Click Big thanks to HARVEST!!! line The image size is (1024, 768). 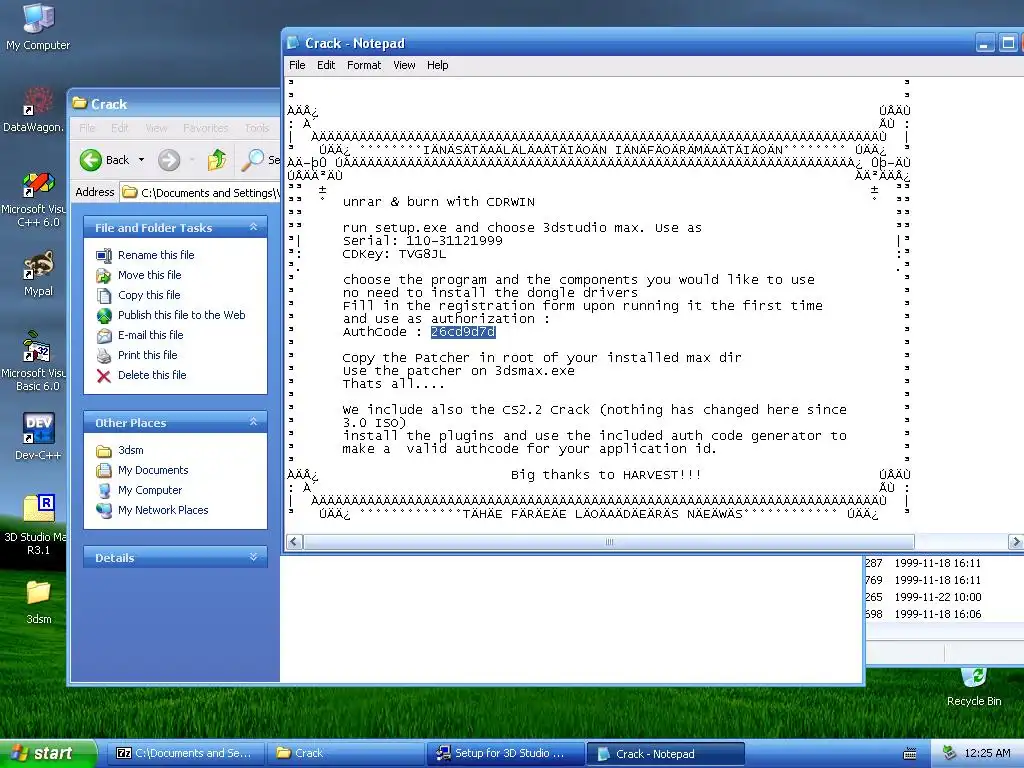click(606, 475)
